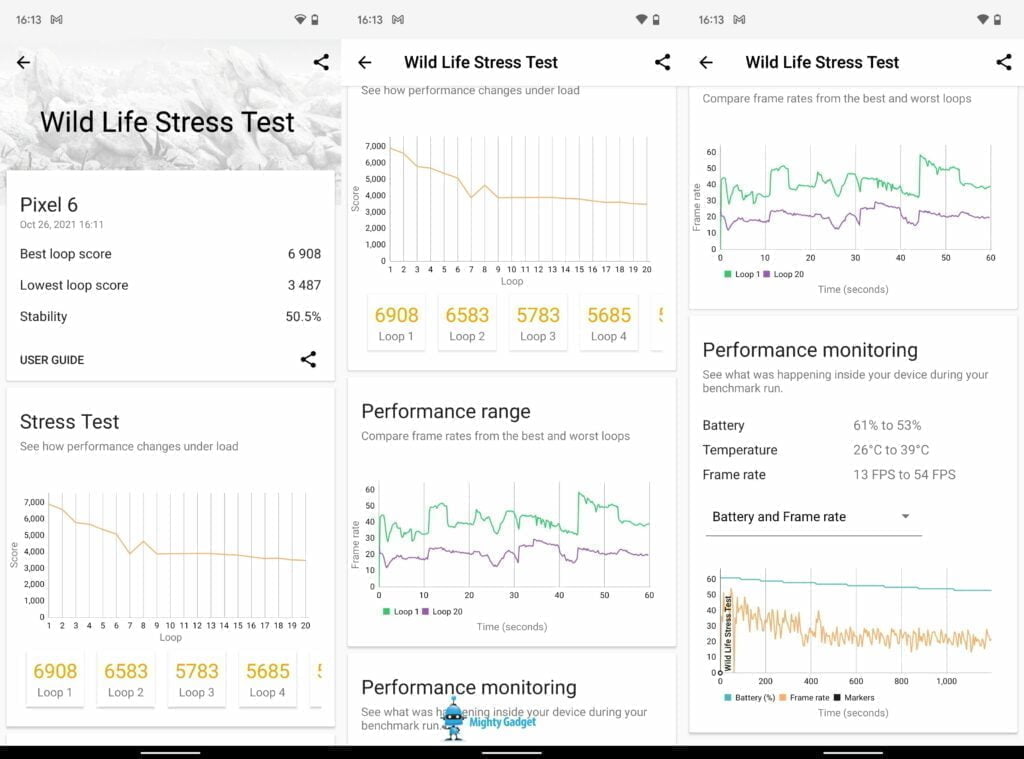Open the USER GUIDE link
Viewport: 1024px width, 759px height.
click(52, 360)
